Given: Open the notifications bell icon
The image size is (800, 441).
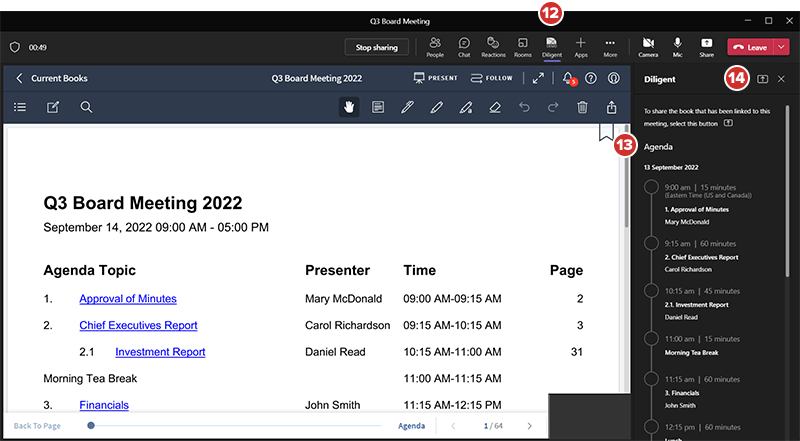Looking at the screenshot, I should (569, 78).
